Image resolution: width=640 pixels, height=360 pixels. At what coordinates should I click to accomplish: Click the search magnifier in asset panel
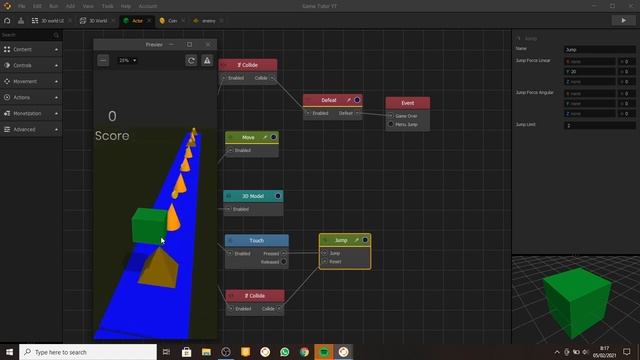[56, 35]
